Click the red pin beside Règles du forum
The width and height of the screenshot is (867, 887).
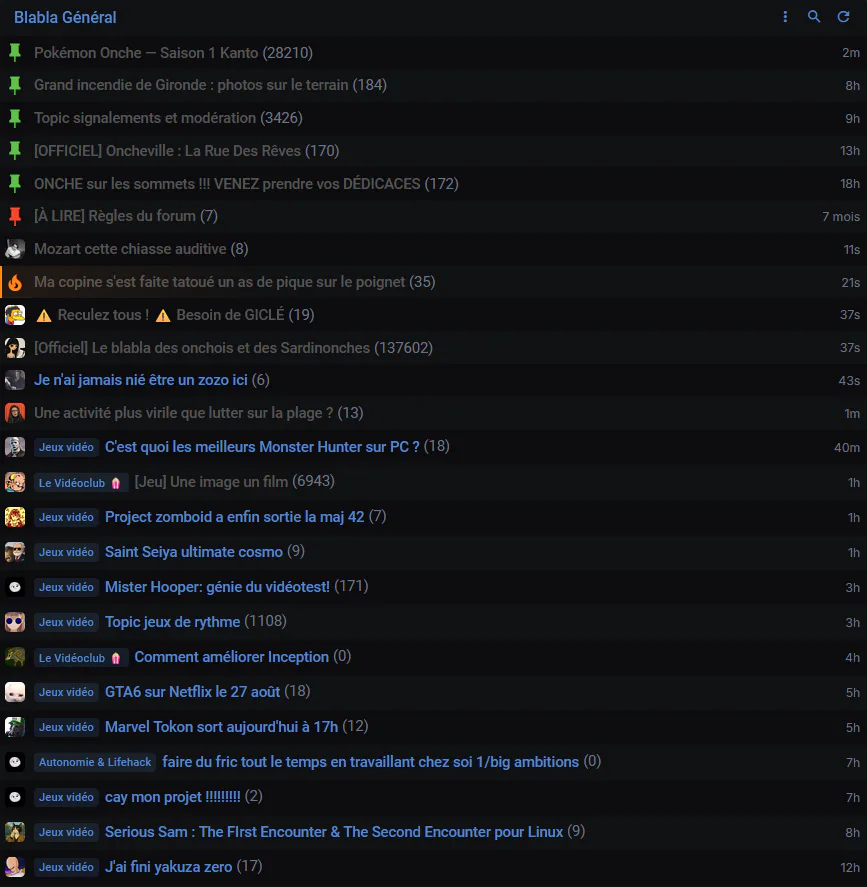[15, 216]
